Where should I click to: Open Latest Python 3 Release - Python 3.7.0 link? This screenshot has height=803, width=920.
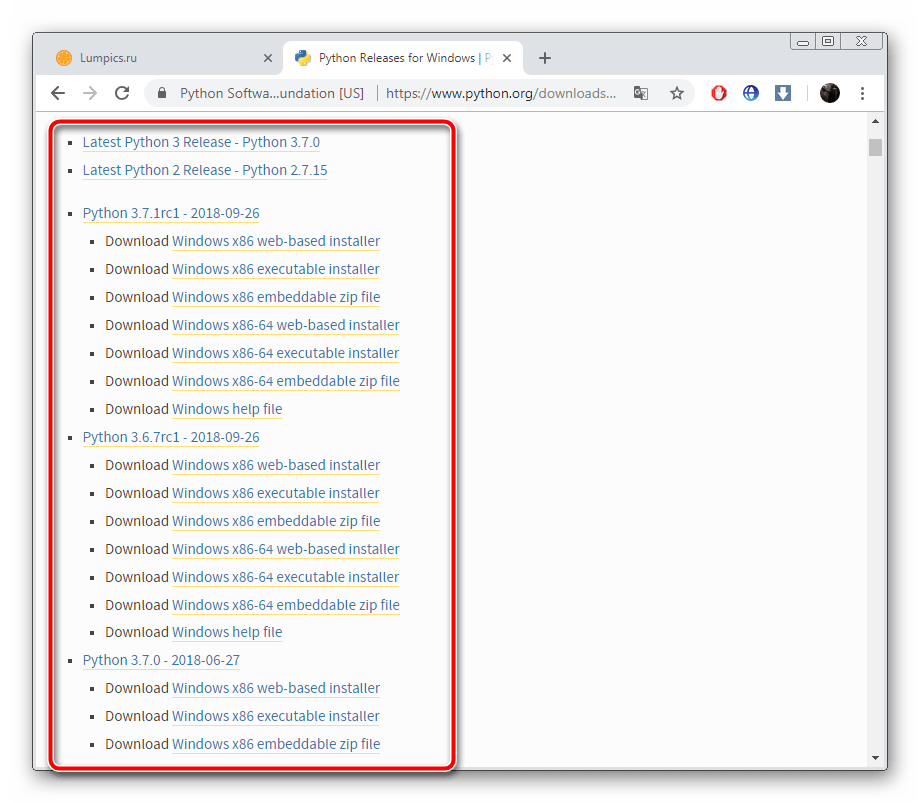click(x=201, y=143)
